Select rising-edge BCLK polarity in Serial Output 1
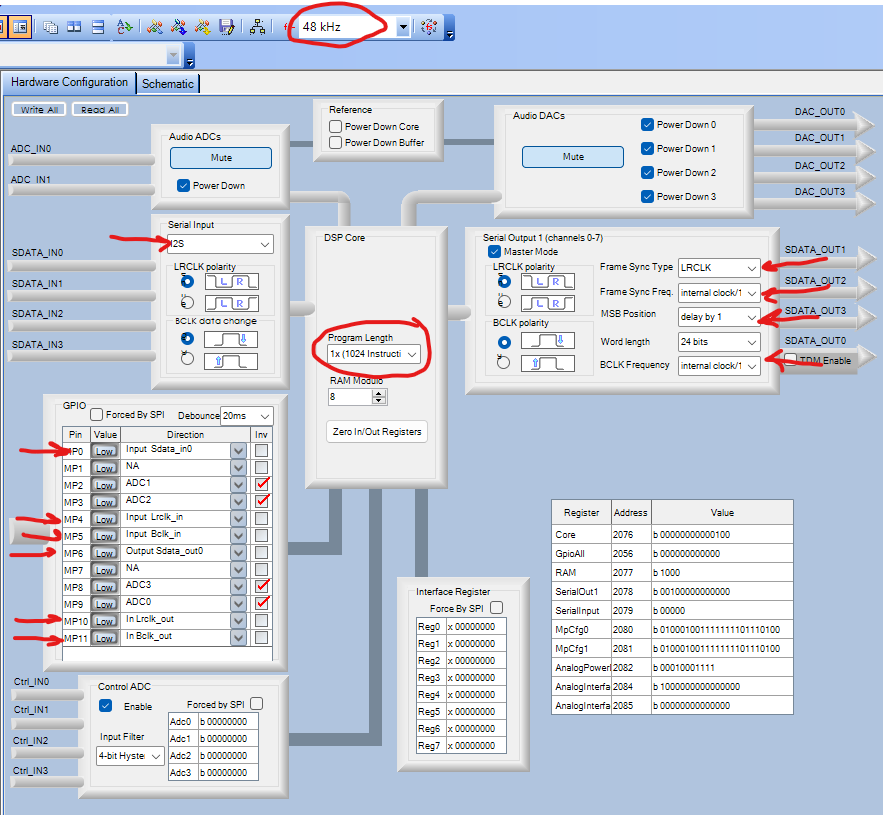 coord(504,362)
